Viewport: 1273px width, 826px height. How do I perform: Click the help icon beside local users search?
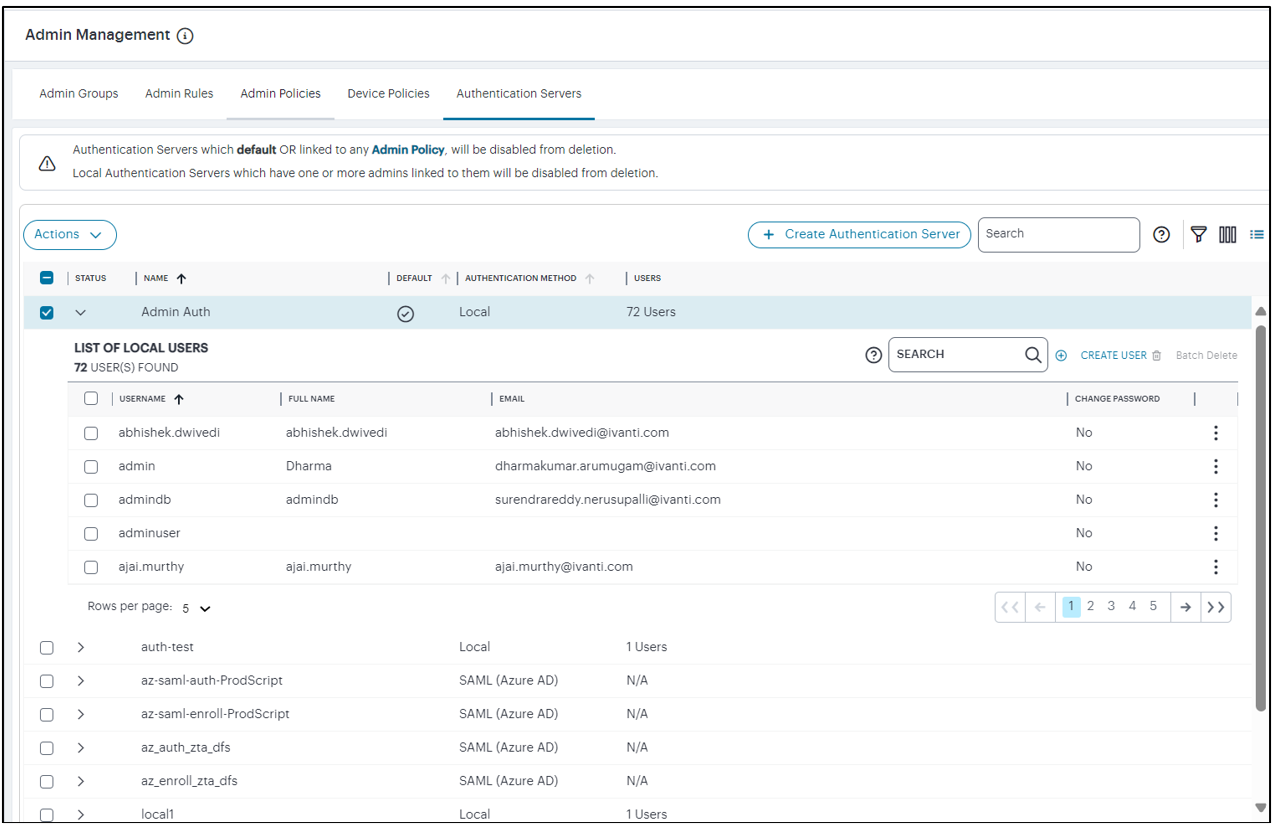pyautogui.click(x=873, y=355)
